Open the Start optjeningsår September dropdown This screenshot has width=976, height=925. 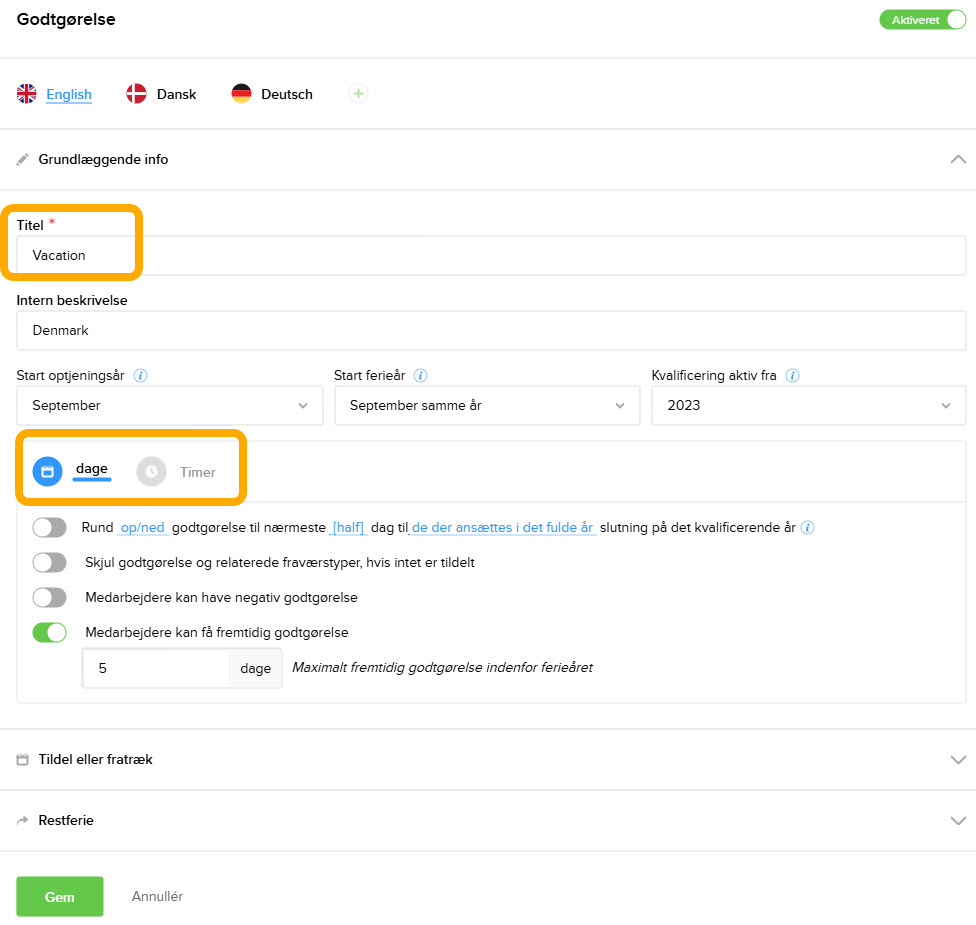[170, 405]
